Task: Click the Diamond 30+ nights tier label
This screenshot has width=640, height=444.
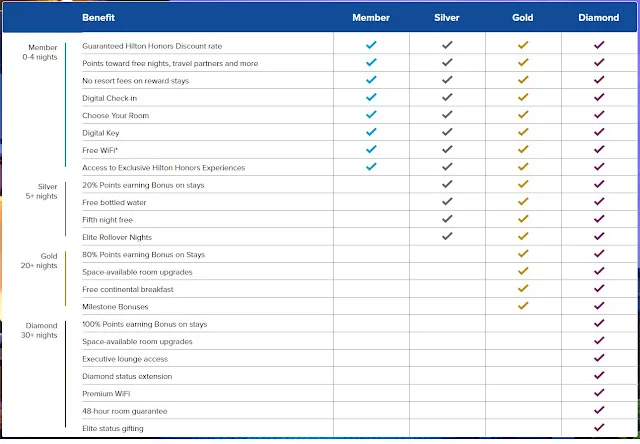Action: [x=40, y=330]
